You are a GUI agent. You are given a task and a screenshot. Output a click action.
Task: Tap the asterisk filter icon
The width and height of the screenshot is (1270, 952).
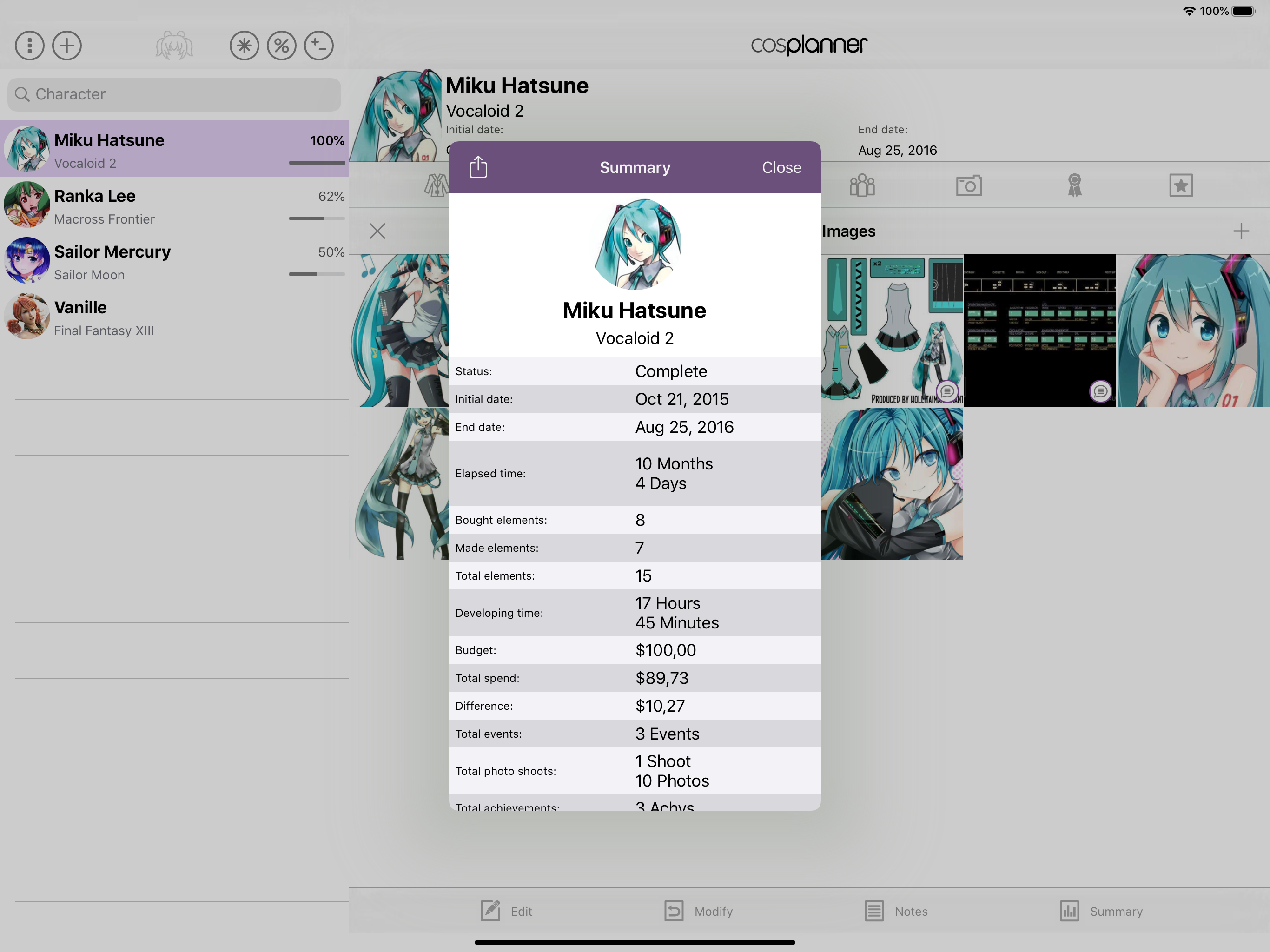[x=245, y=46]
